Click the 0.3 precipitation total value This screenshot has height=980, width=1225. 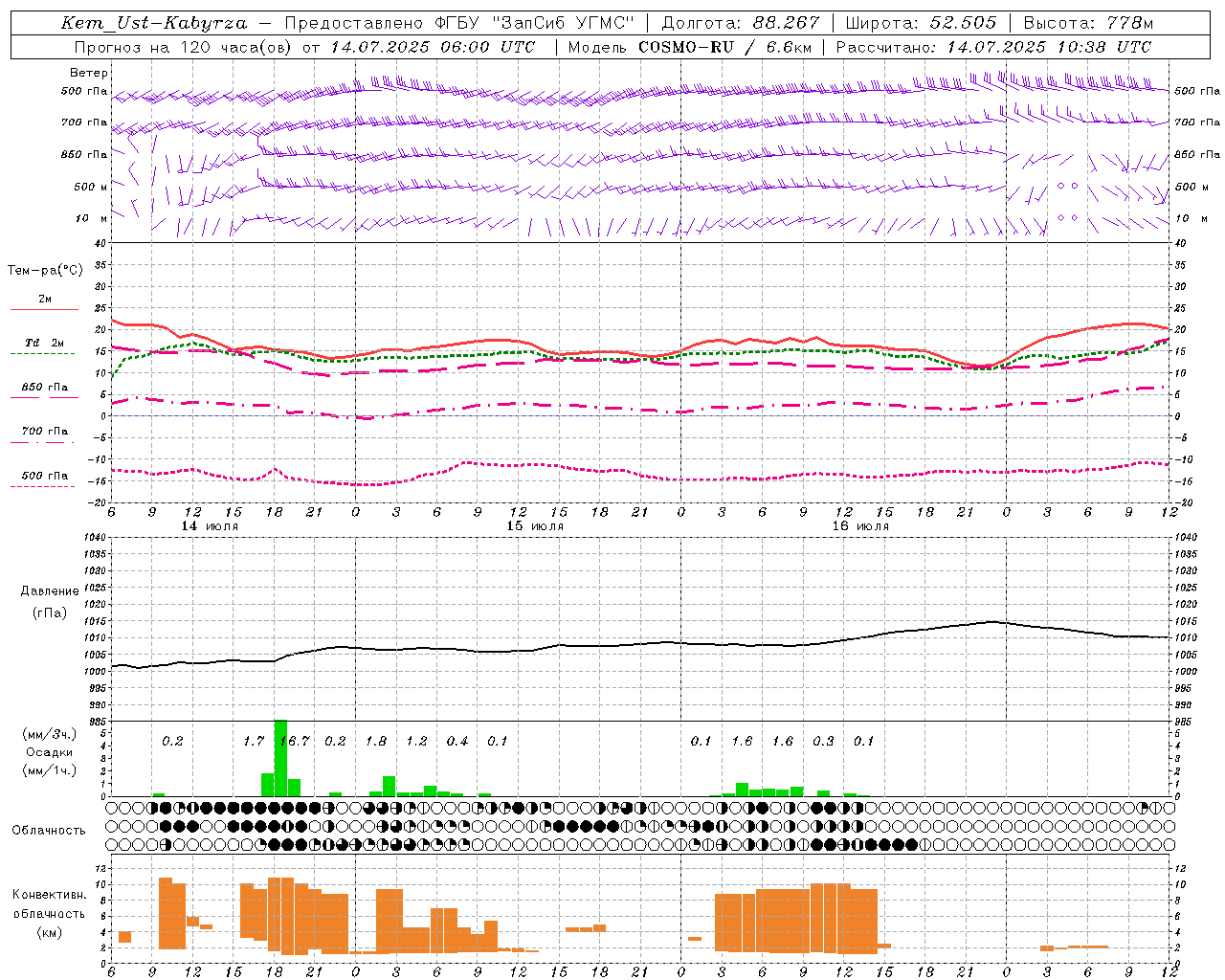(823, 741)
